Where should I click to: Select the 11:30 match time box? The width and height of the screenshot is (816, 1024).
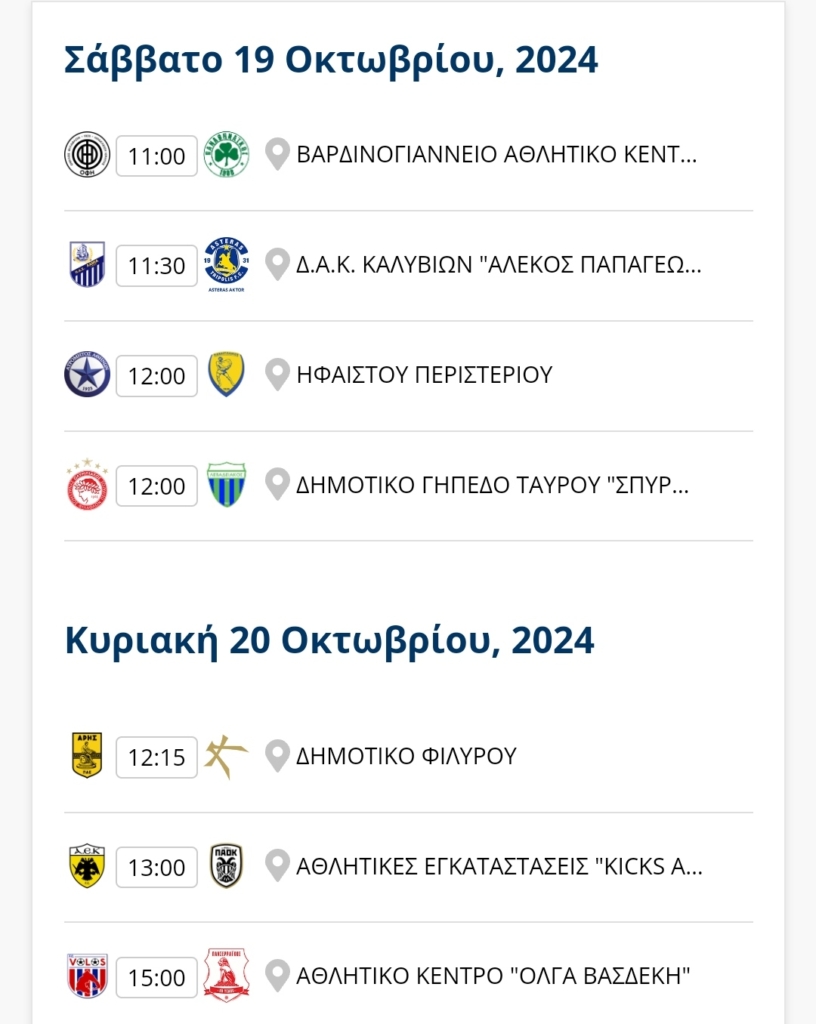point(157,266)
